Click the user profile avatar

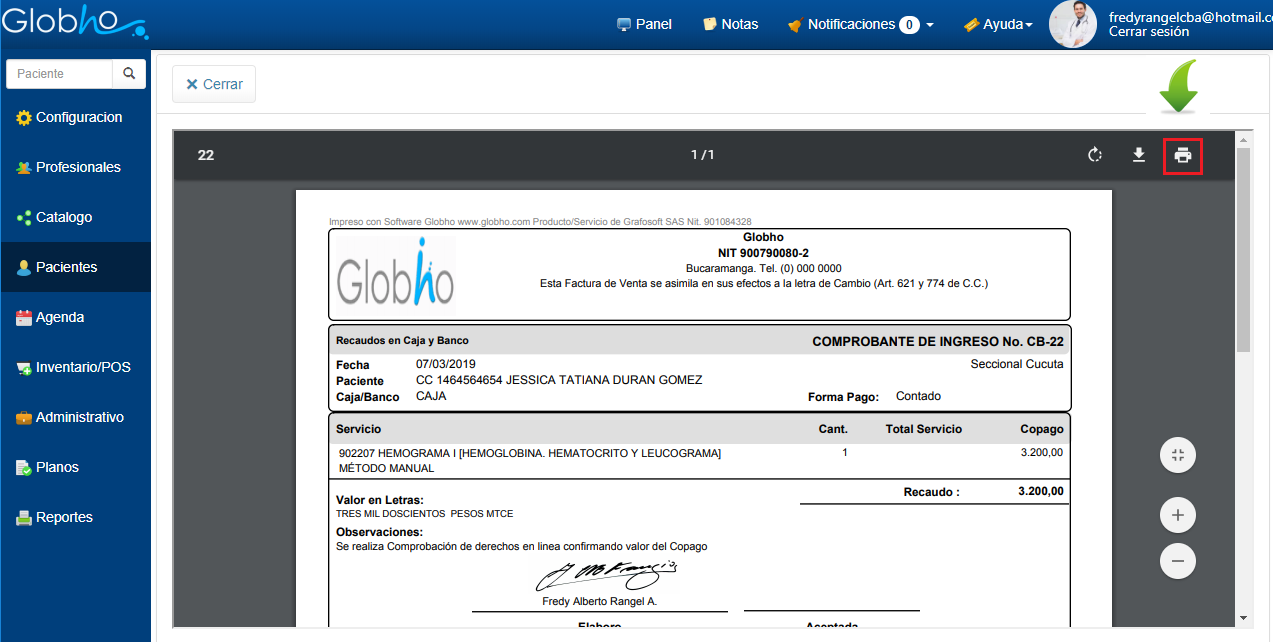tap(1073, 24)
